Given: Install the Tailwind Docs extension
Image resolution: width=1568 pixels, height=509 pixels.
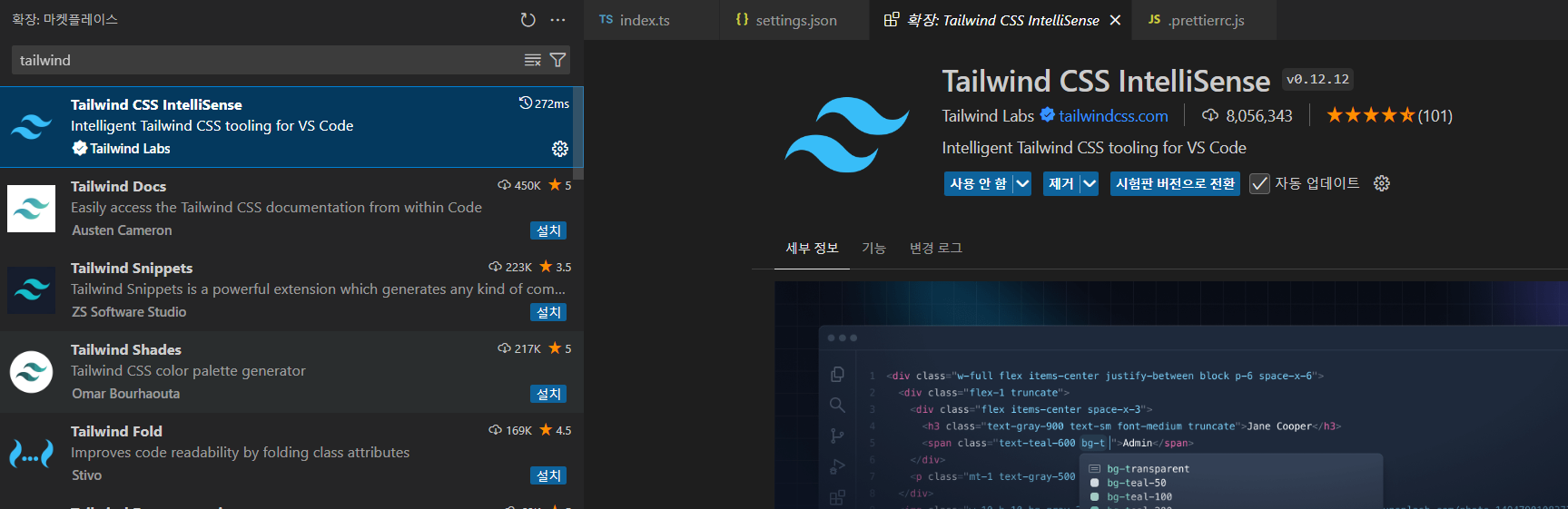Looking at the screenshot, I should pos(548,230).
